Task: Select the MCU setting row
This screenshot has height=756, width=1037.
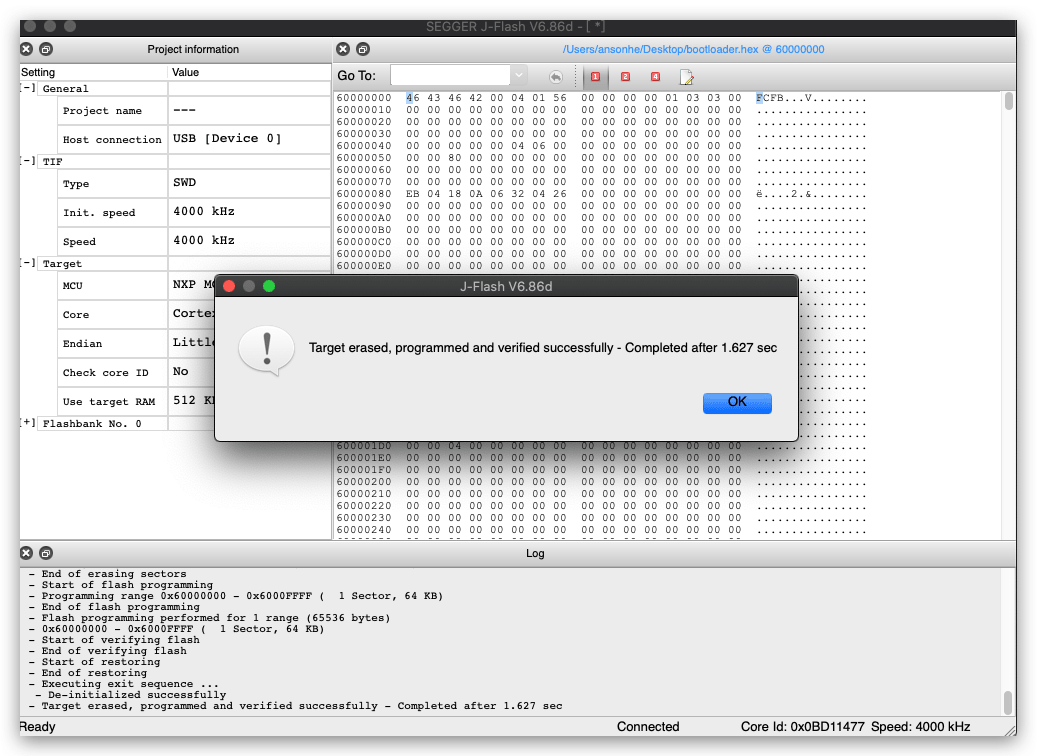Action: 73,286
